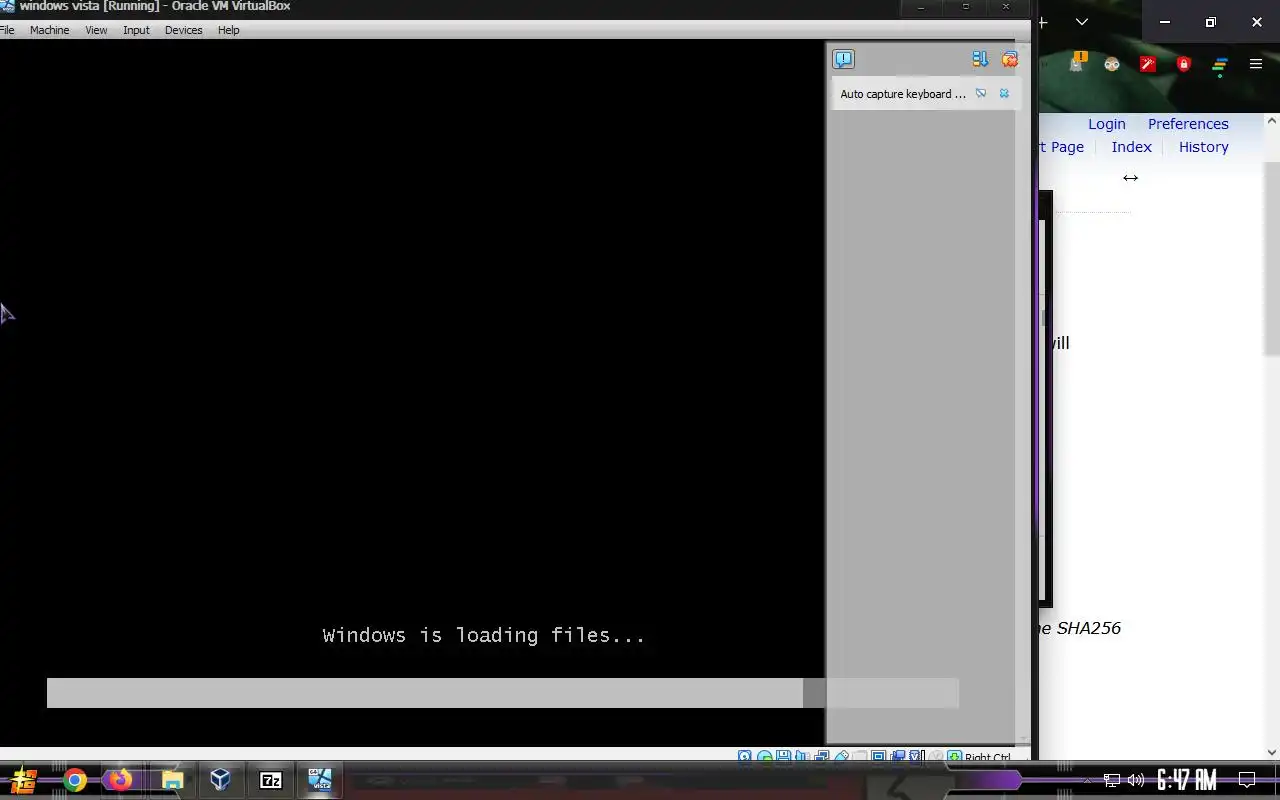Dismiss the Auto capture keyboard notification
Screen dimensions: 1280x800
pos(1004,93)
